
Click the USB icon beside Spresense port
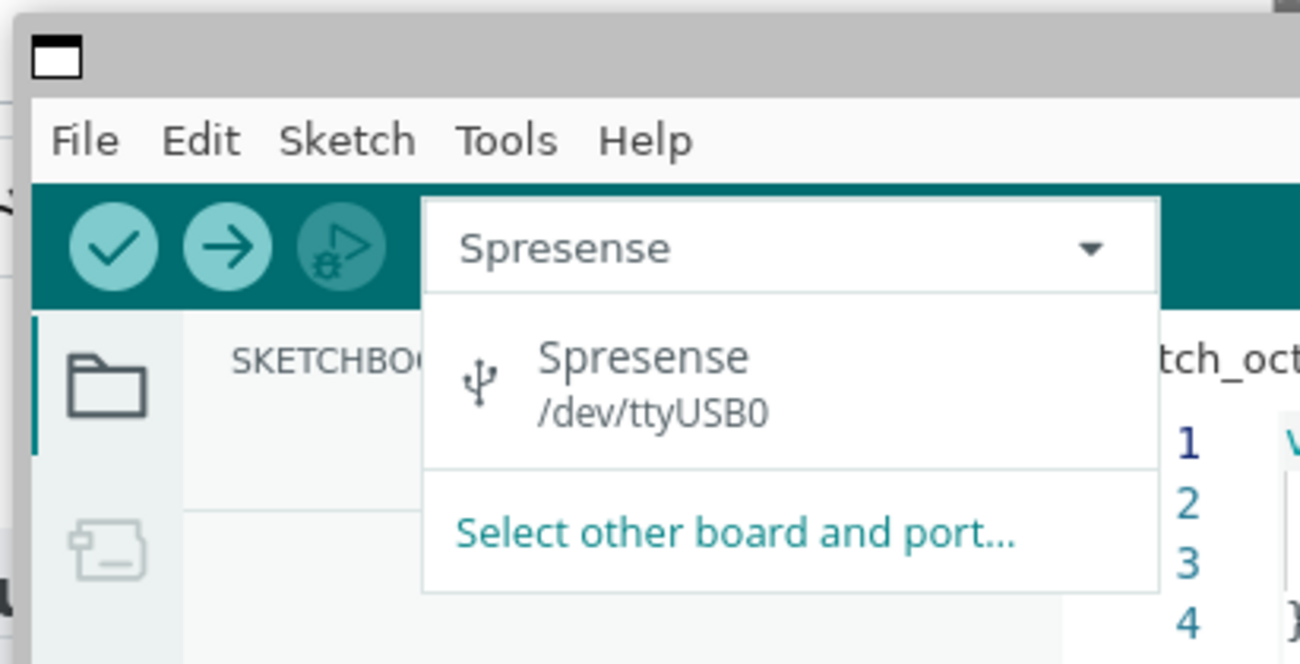coord(480,383)
